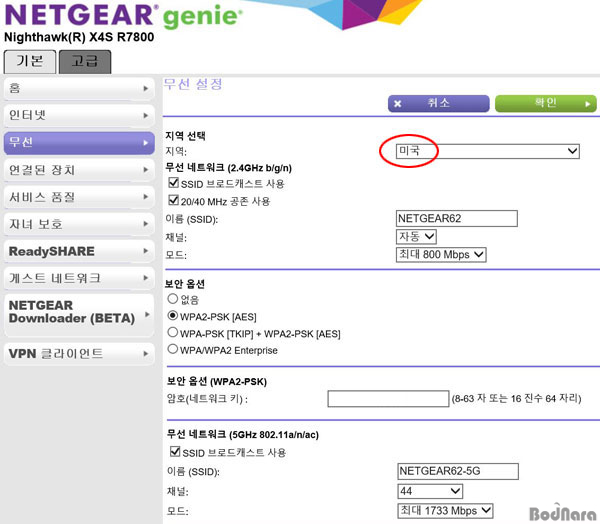Switch to the 기본 (Basic) tab
Viewport: 600px width, 524px height.
pyautogui.click(x=30, y=61)
